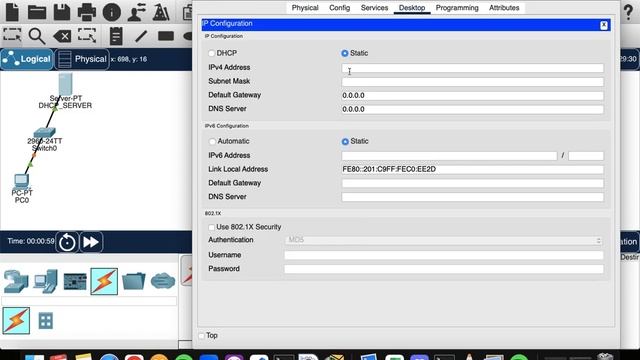Click the Link Local Address field

[x=472, y=169]
